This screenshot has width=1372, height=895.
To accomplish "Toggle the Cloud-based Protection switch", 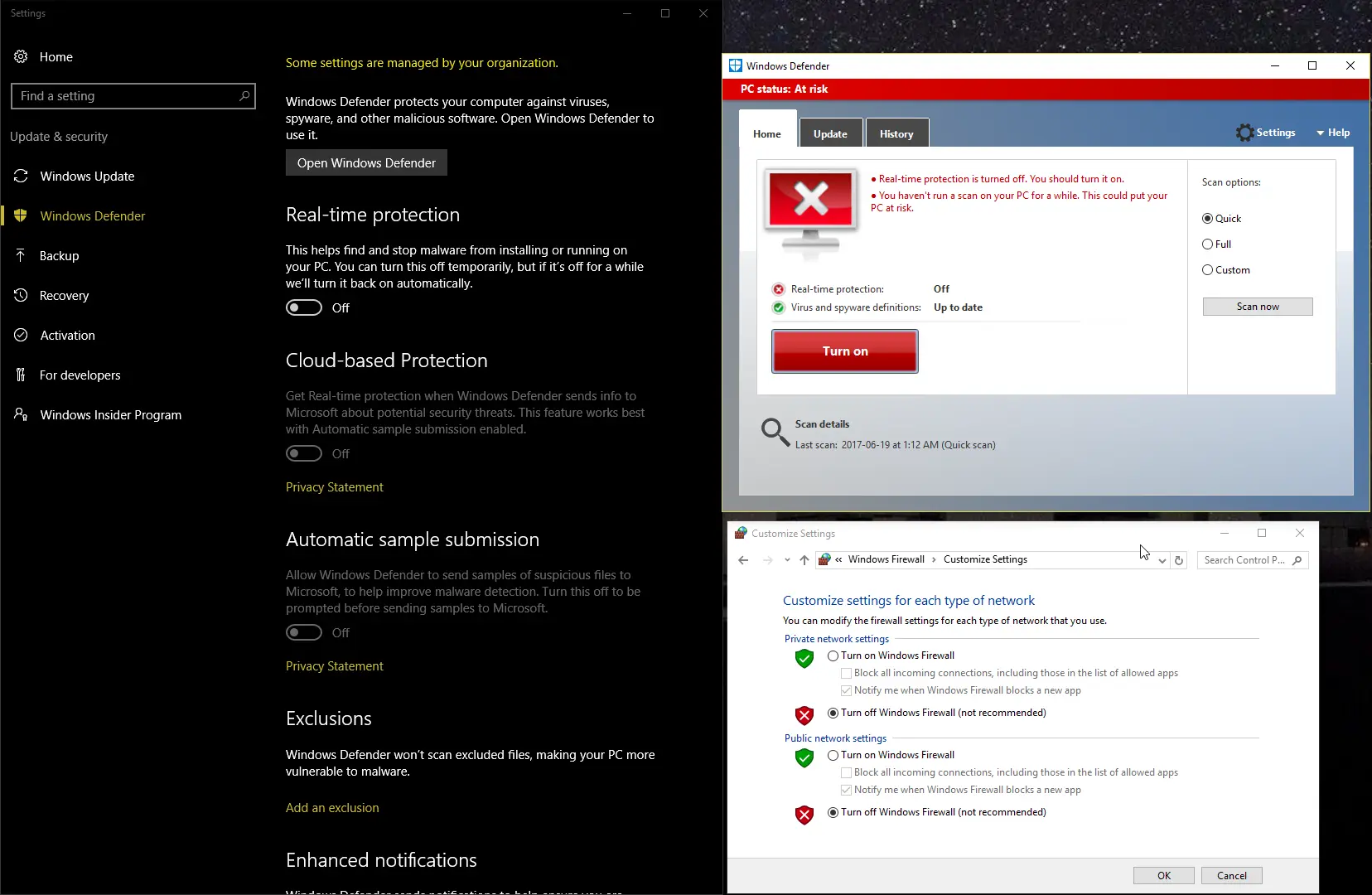I will pos(304,453).
